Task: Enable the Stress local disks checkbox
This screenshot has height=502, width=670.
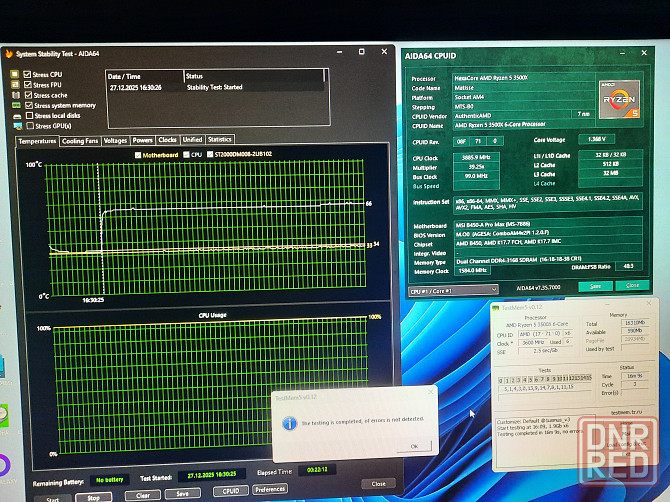Action: coord(29,115)
